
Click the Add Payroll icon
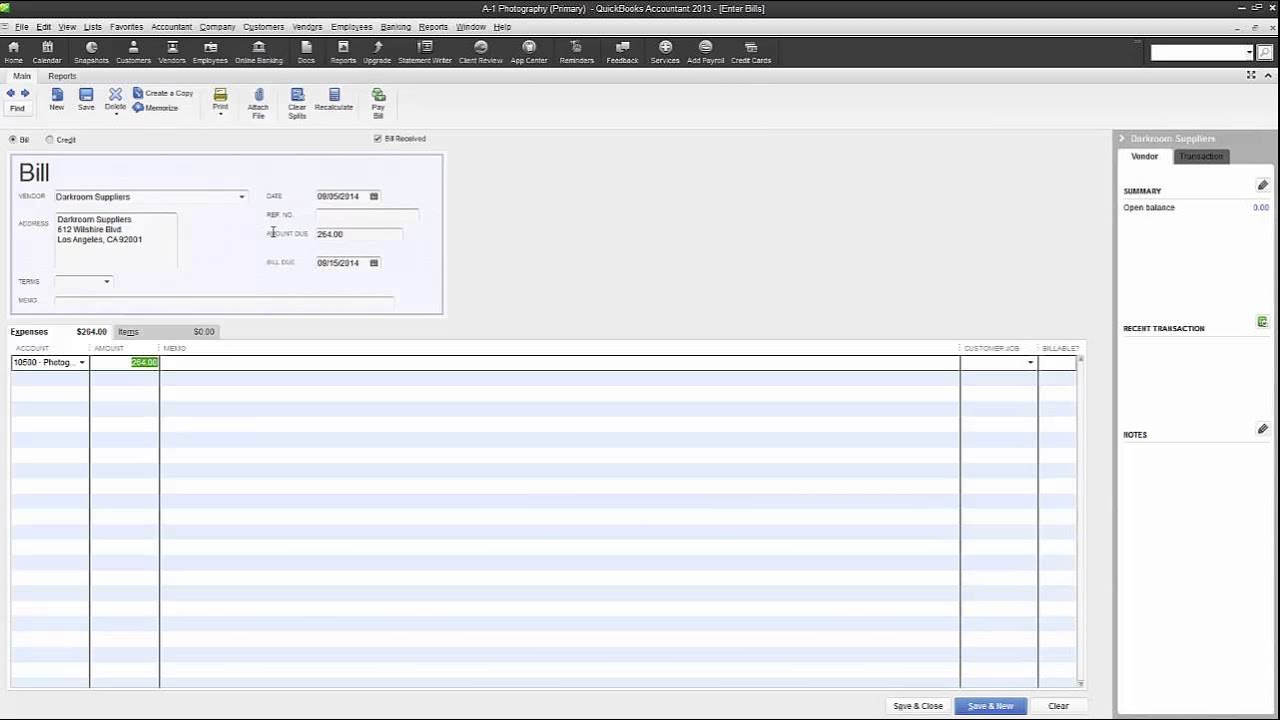pos(706,52)
